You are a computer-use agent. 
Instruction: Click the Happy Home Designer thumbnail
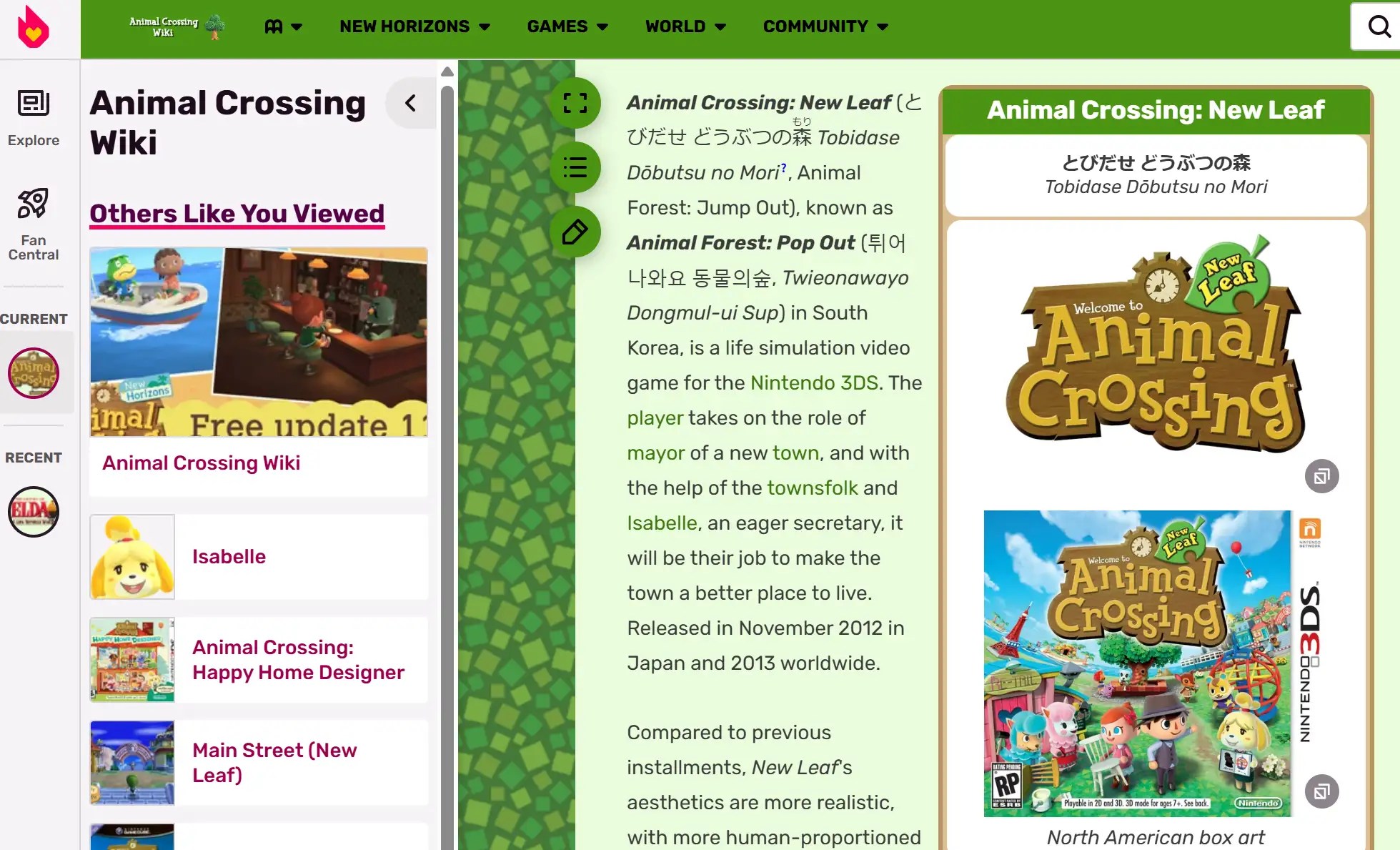pos(132,660)
